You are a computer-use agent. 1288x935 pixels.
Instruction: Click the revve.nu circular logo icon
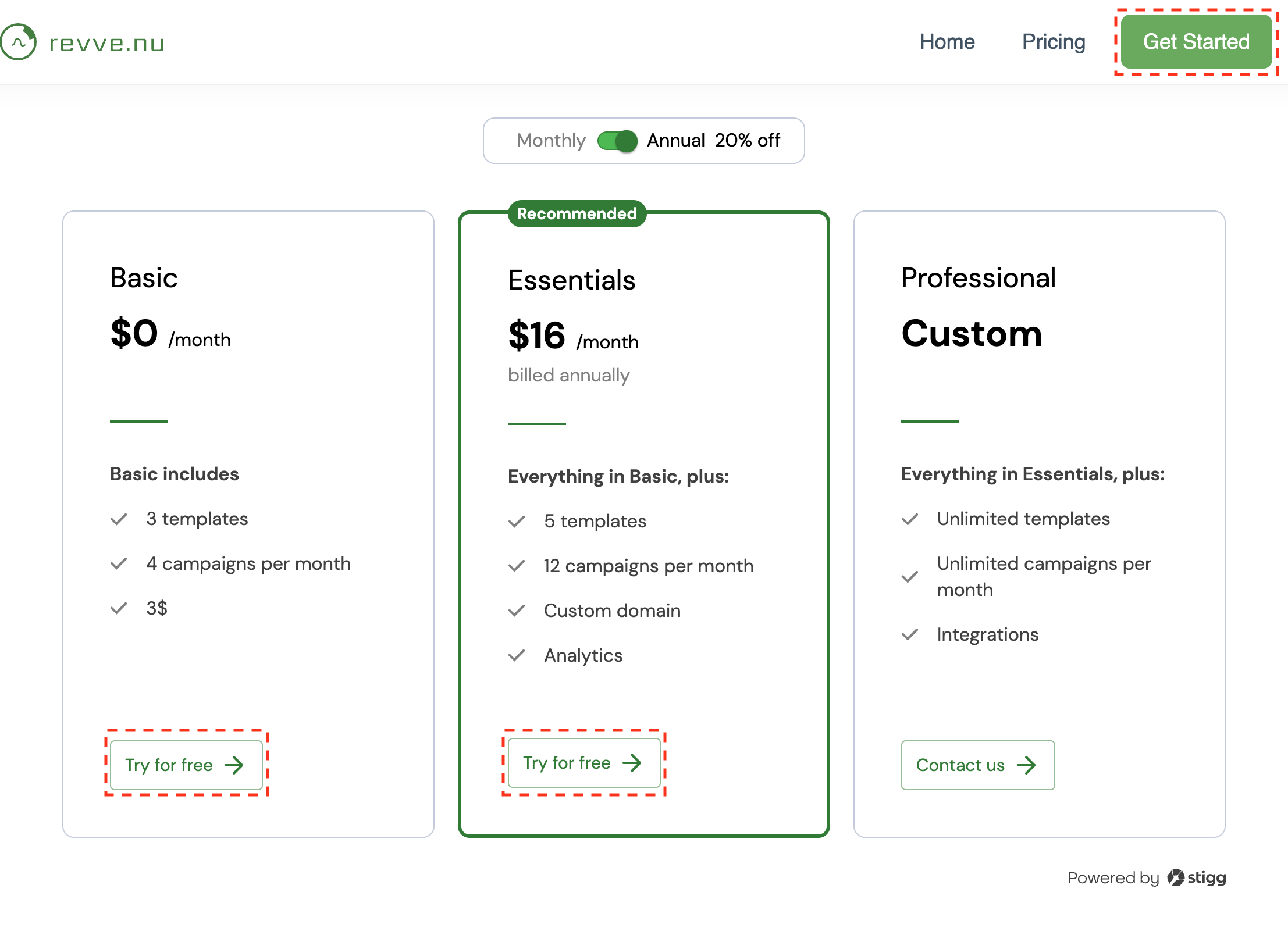click(19, 42)
